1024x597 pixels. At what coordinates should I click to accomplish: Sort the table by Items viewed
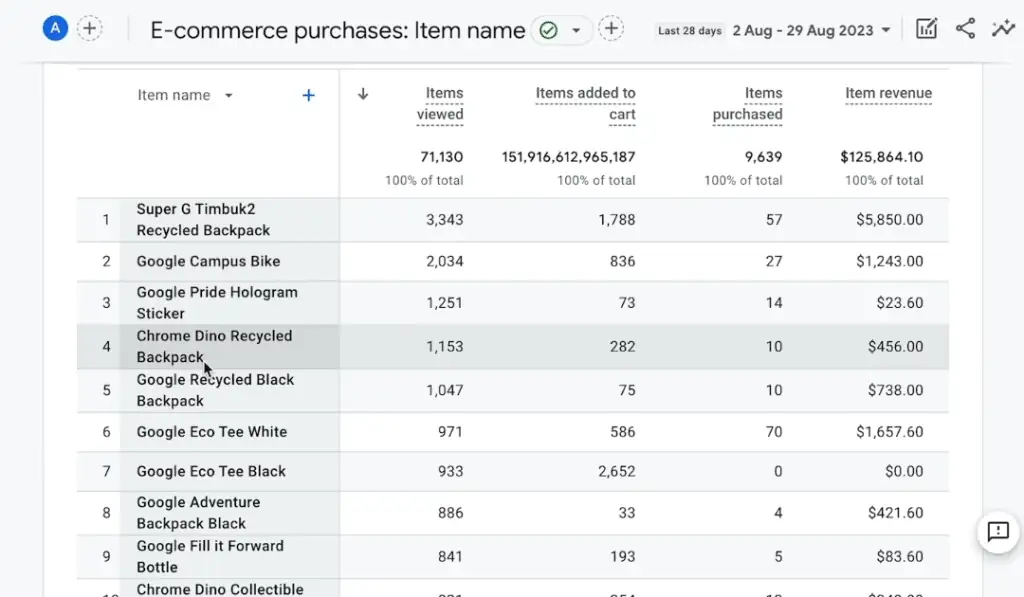click(441, 103)
